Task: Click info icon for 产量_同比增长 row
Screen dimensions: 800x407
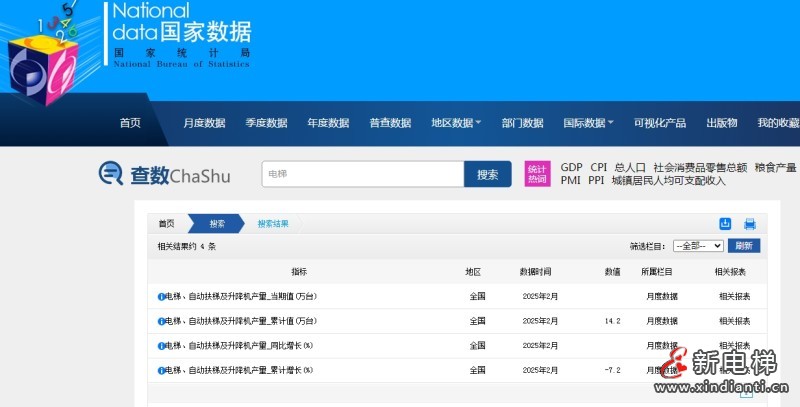Action: tap(161, 346)
